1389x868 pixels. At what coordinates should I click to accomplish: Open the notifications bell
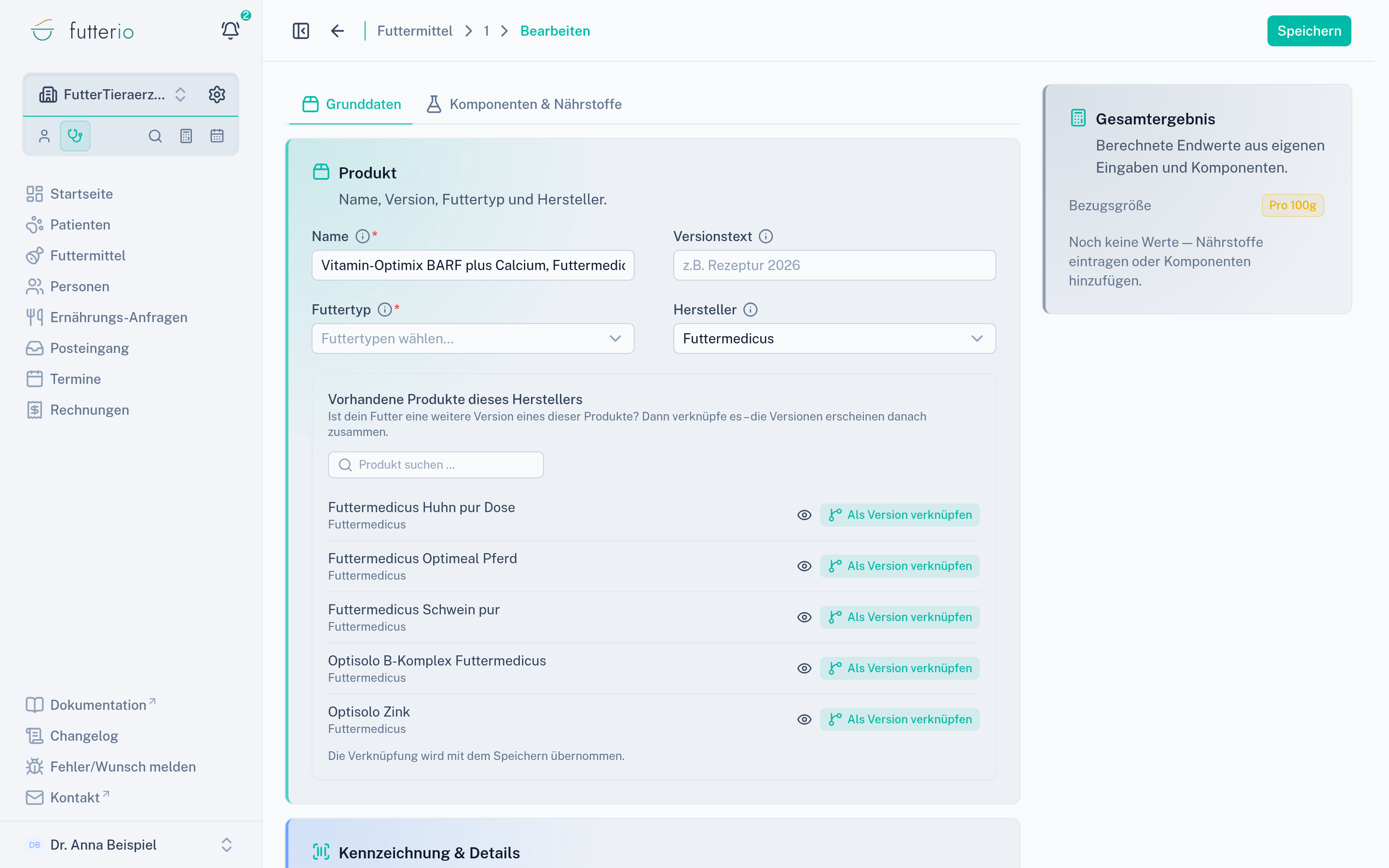230,30
